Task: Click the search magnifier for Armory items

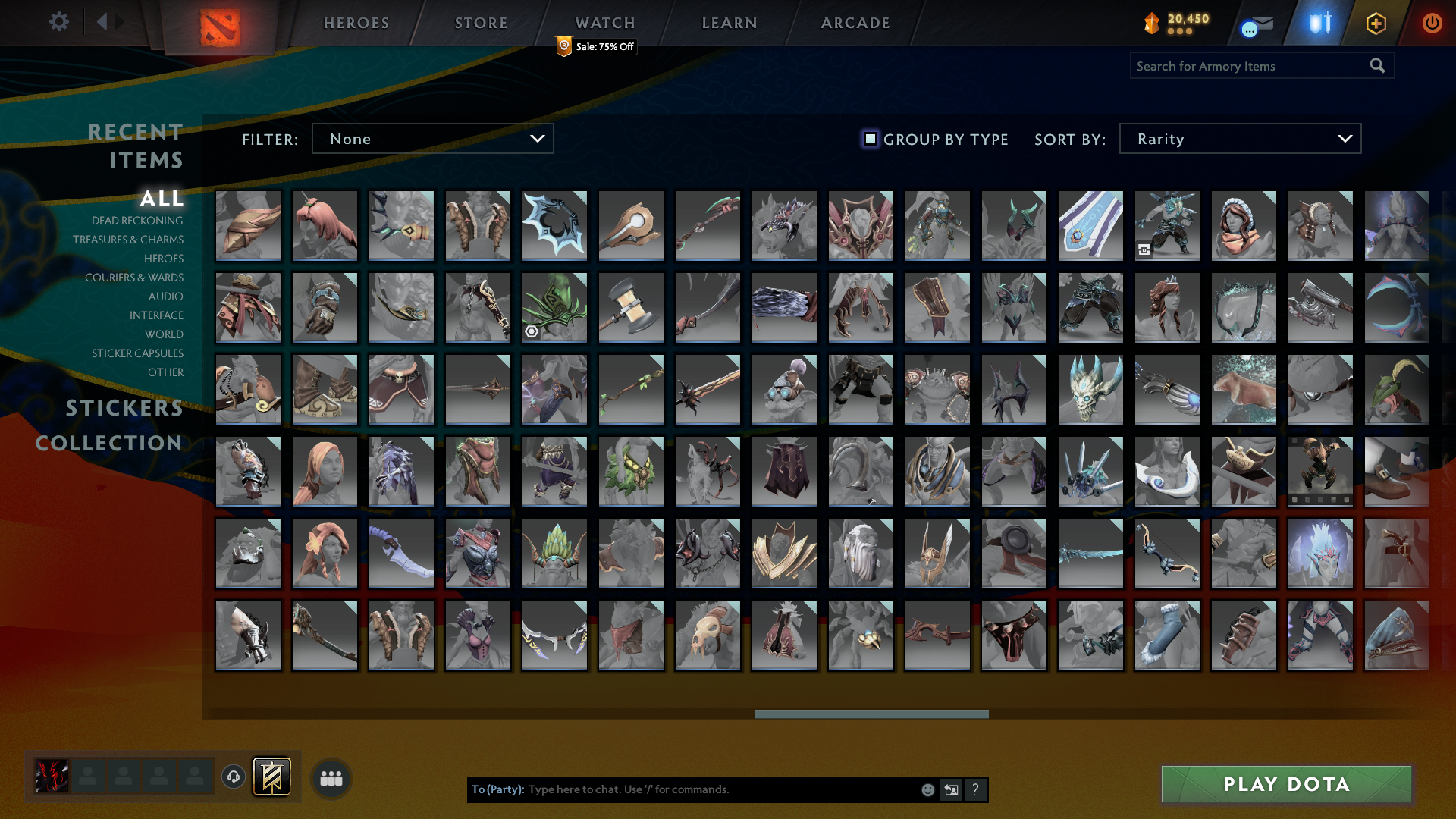Action: (x=1377, y=66)
